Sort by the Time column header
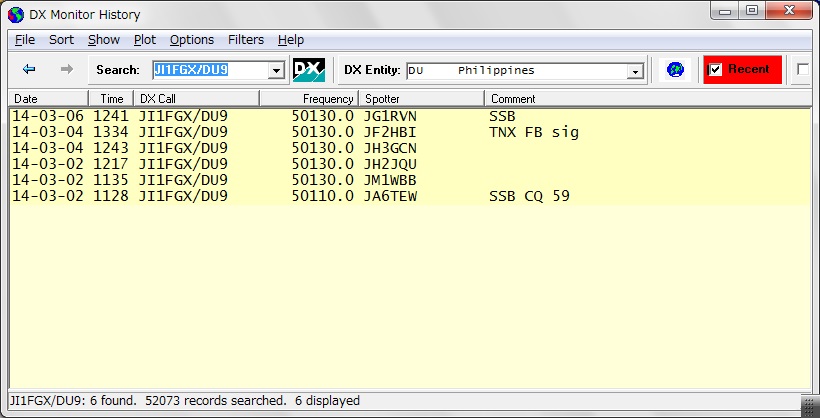Viewport: 820px width, 418px height. tap(111, 98)
